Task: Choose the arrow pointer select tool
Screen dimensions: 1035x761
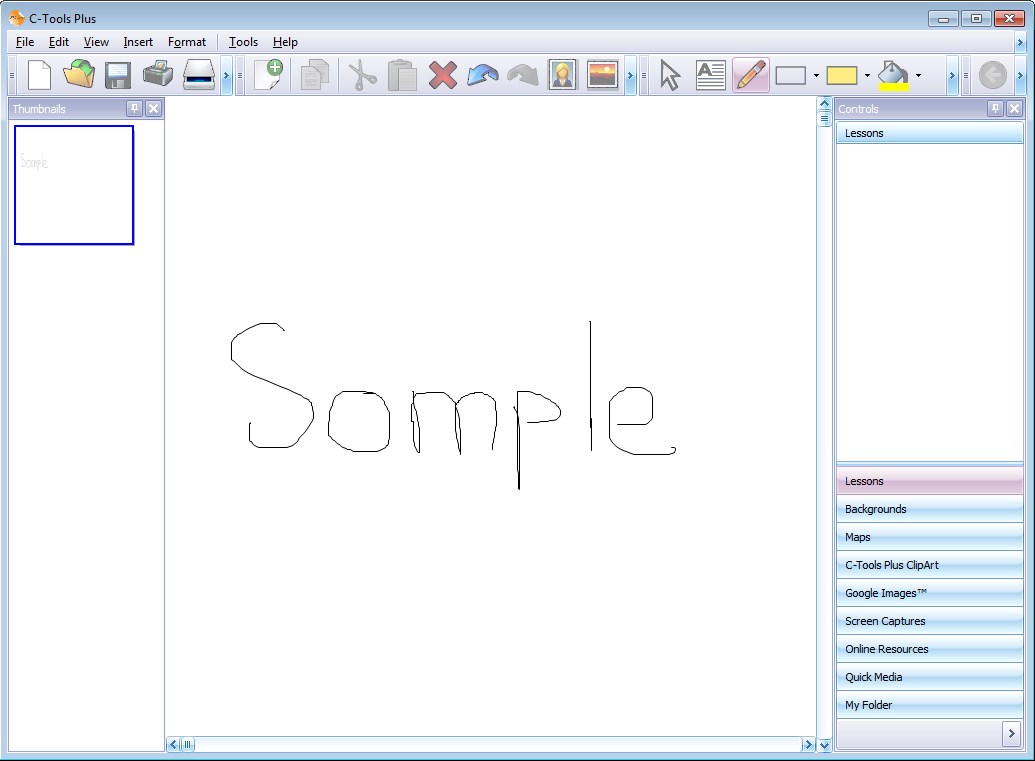Action: (x=670, y=75)
